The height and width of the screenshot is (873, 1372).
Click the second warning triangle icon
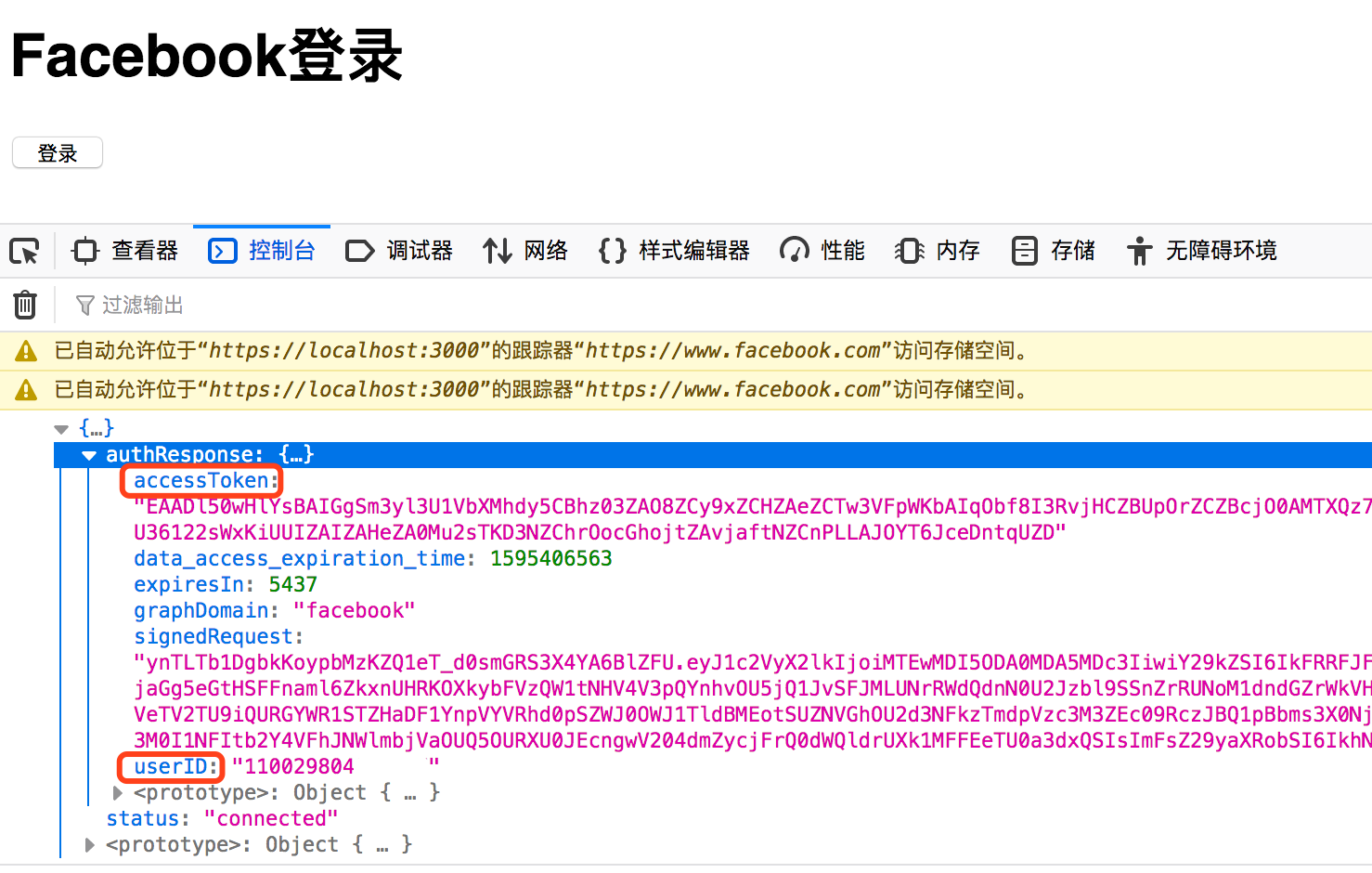click(x=26, y=390)
